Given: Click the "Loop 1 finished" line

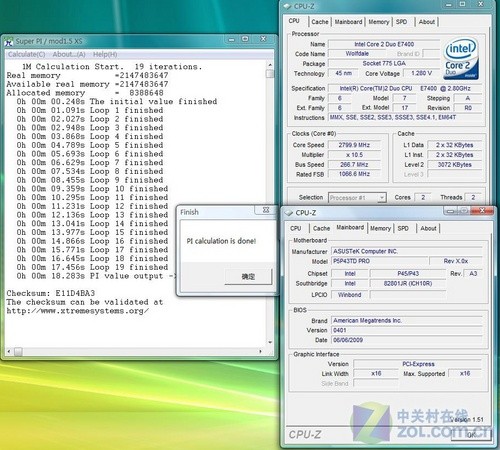Looking at the screenshot, I should 90,110.
